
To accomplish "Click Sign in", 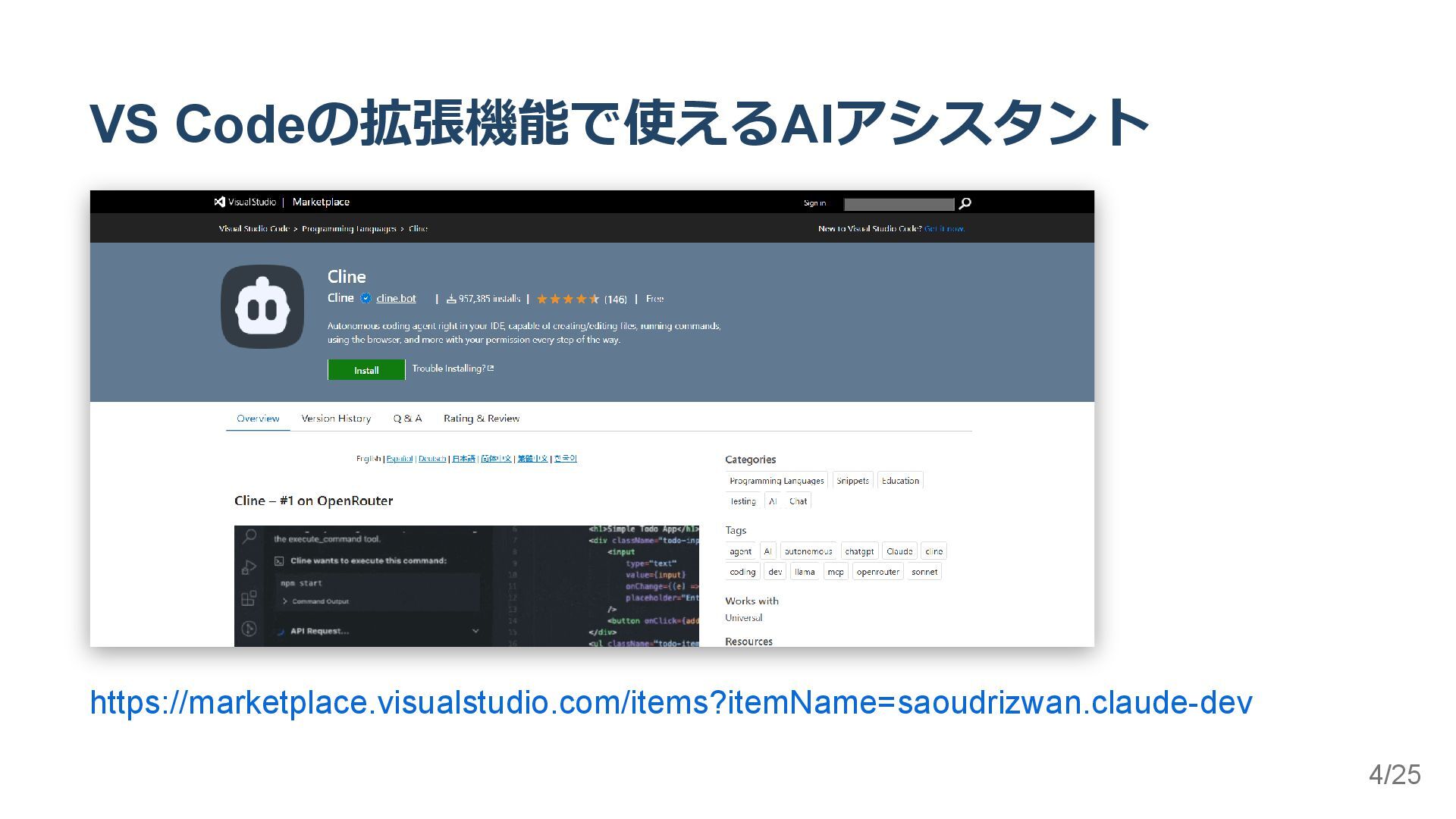I will point(815,203).
